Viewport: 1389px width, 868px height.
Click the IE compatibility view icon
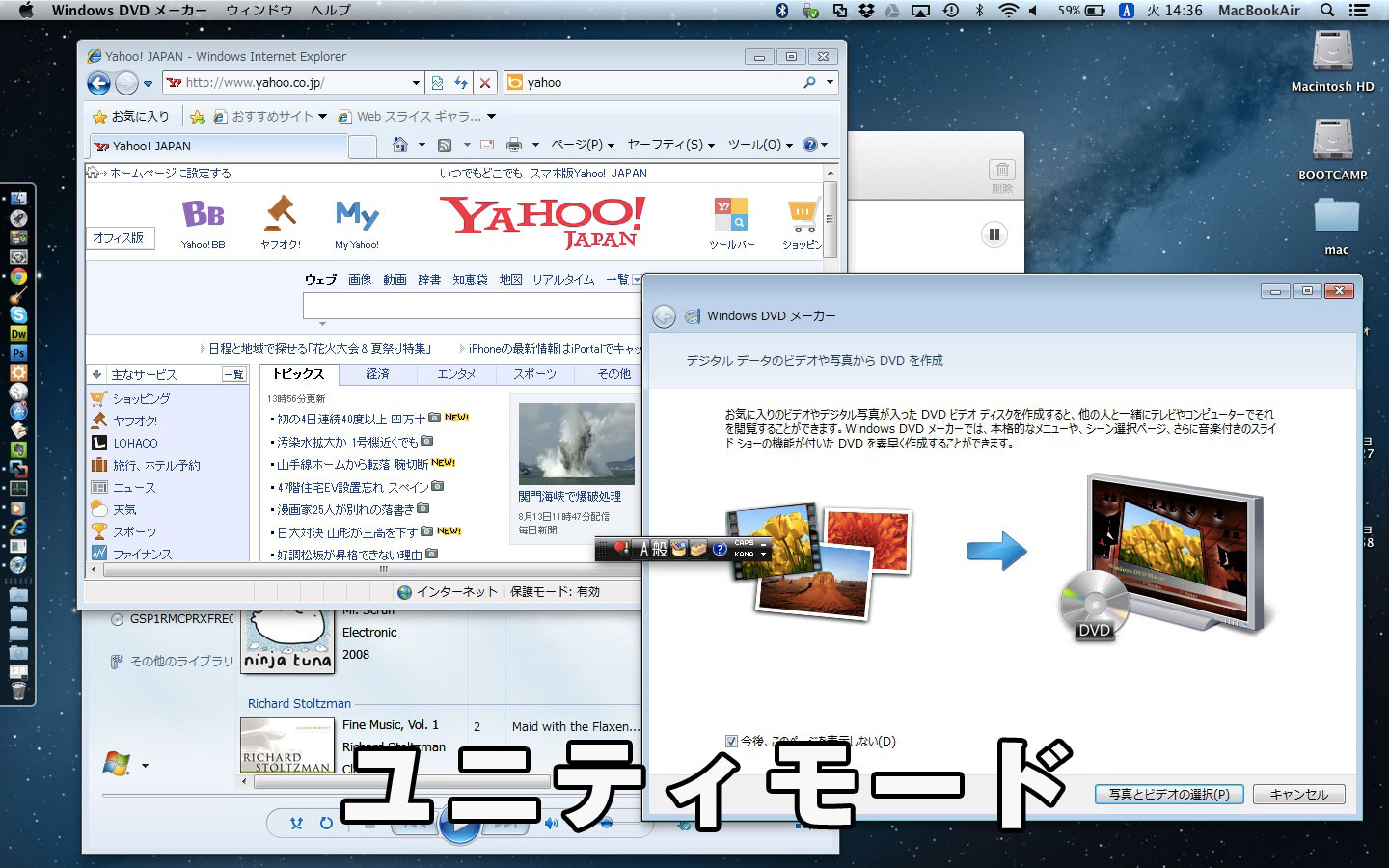[437, 83]
